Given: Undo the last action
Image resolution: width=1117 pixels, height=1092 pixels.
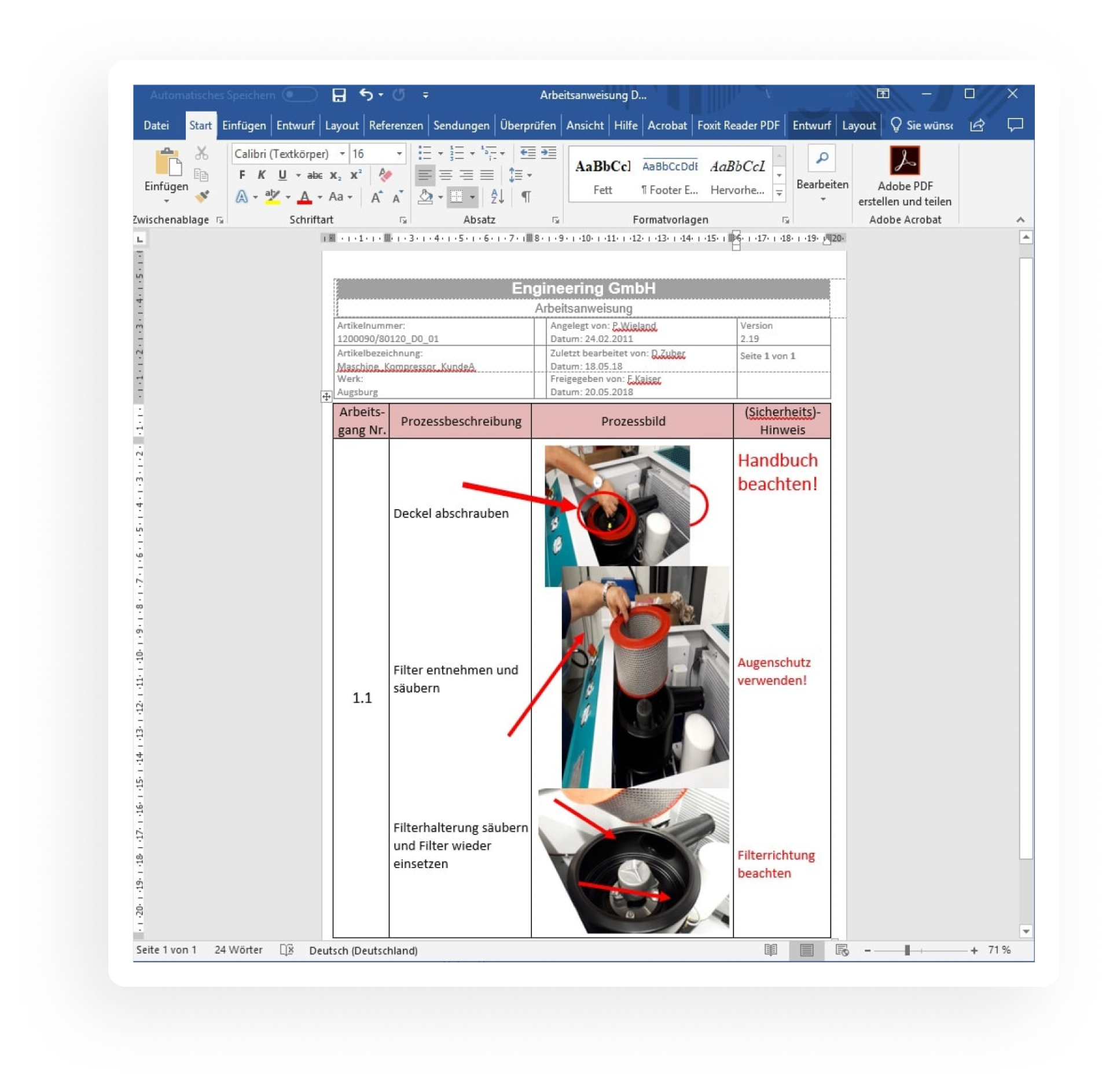Looking at the screenshot, I should [x=366, y=94].
